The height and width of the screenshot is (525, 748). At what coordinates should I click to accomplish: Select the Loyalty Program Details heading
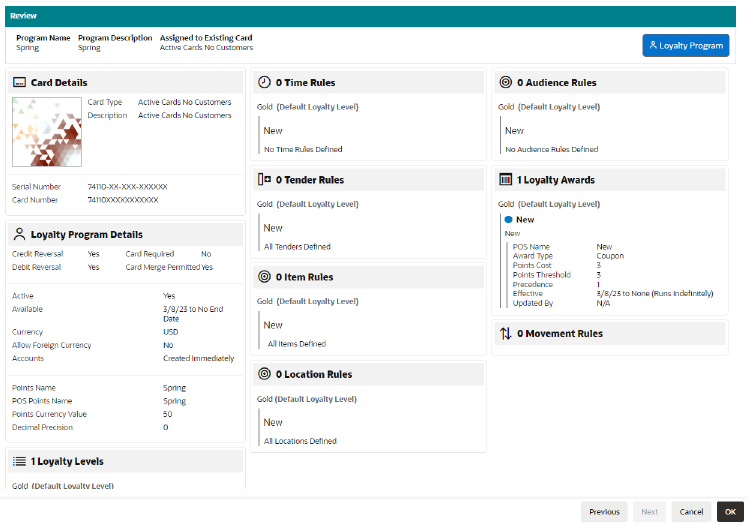coord(87,235)
